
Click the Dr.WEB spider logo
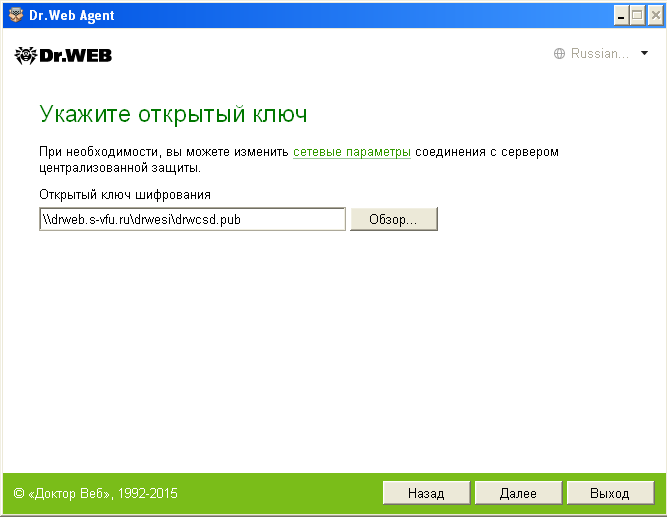(x=26, y=56)
